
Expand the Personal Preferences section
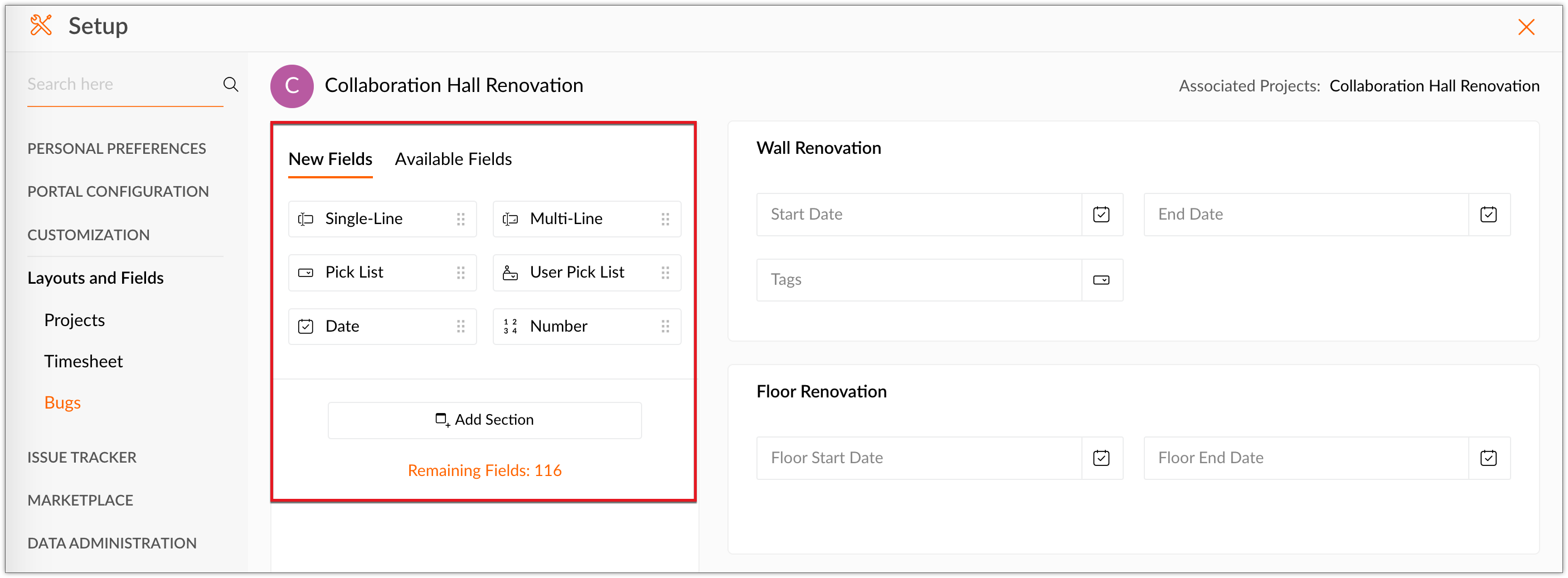[x=117, y=148]
